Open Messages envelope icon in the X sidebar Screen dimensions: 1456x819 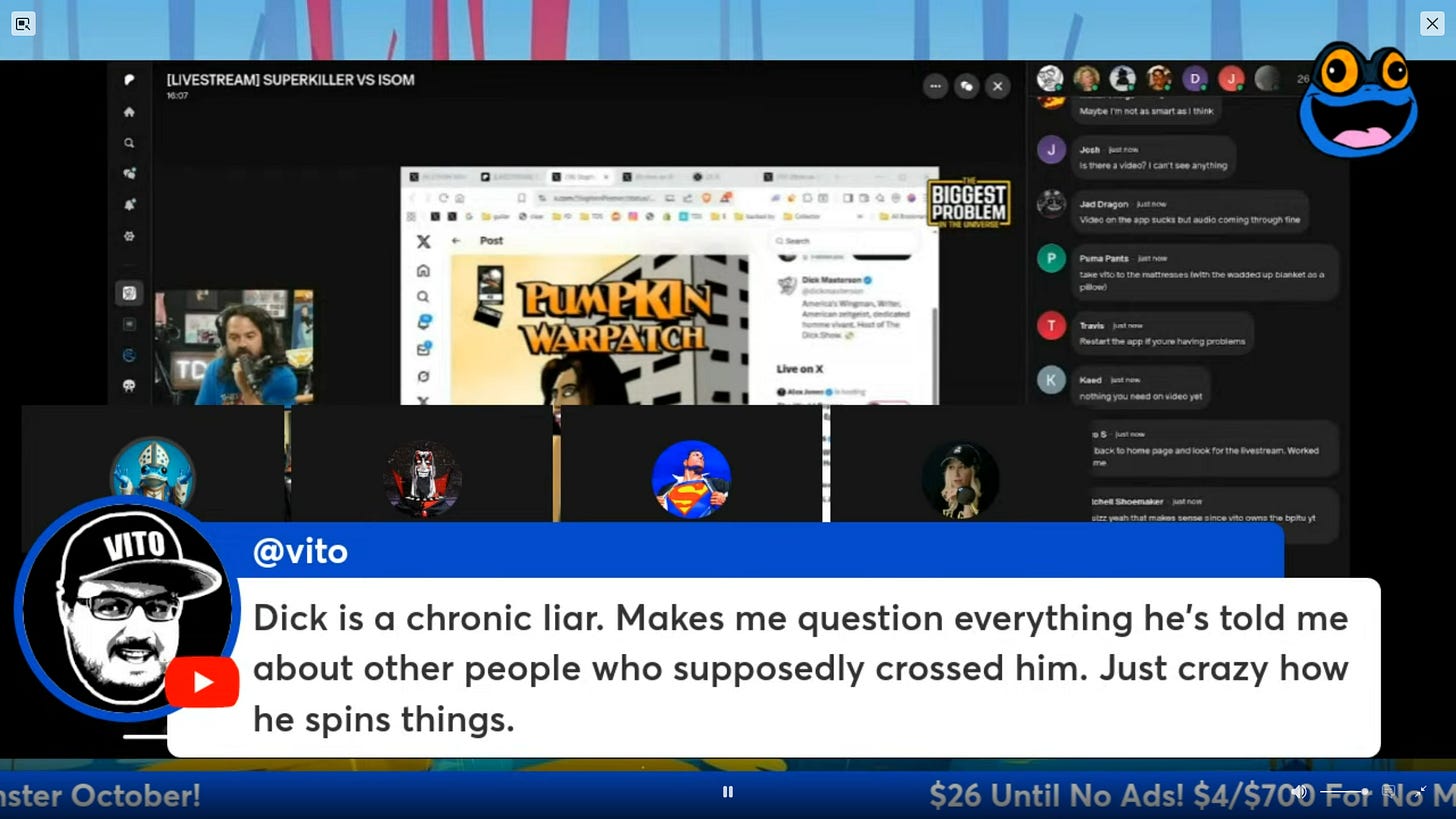coord(423,349)
